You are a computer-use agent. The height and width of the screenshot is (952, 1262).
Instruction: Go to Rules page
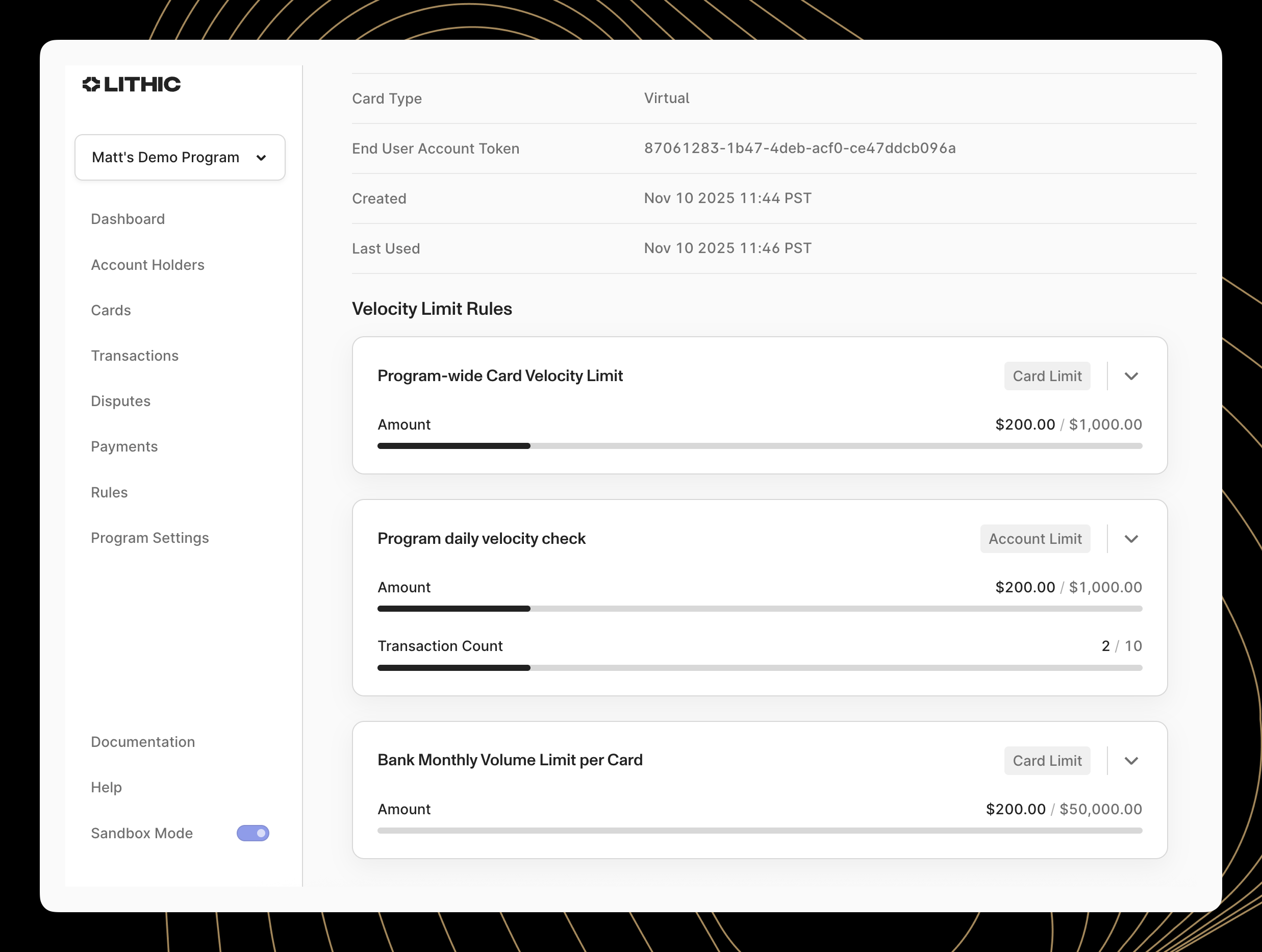(109, 492)
